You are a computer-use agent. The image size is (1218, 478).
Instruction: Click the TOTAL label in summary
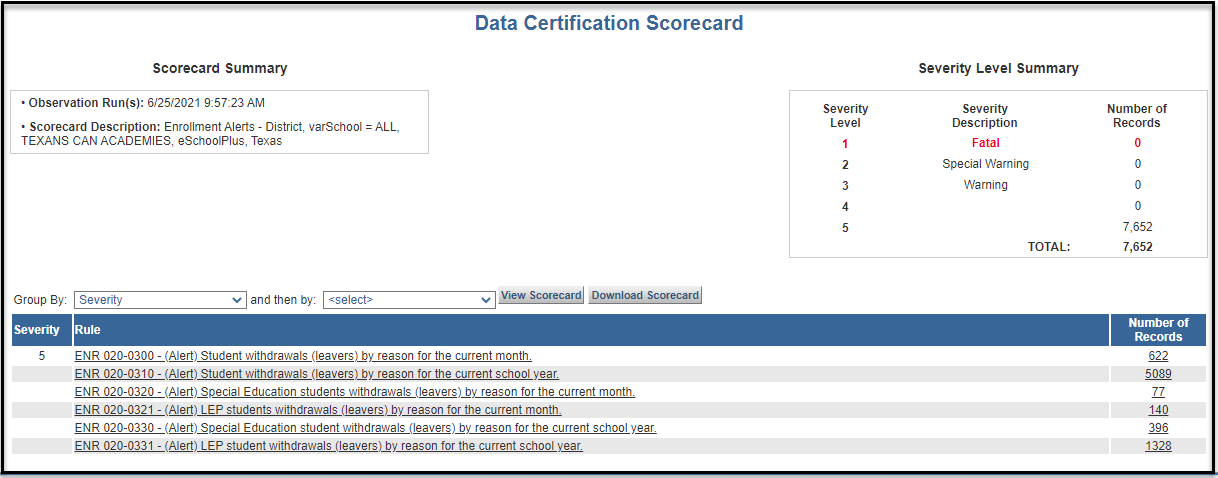point(1049,247)
